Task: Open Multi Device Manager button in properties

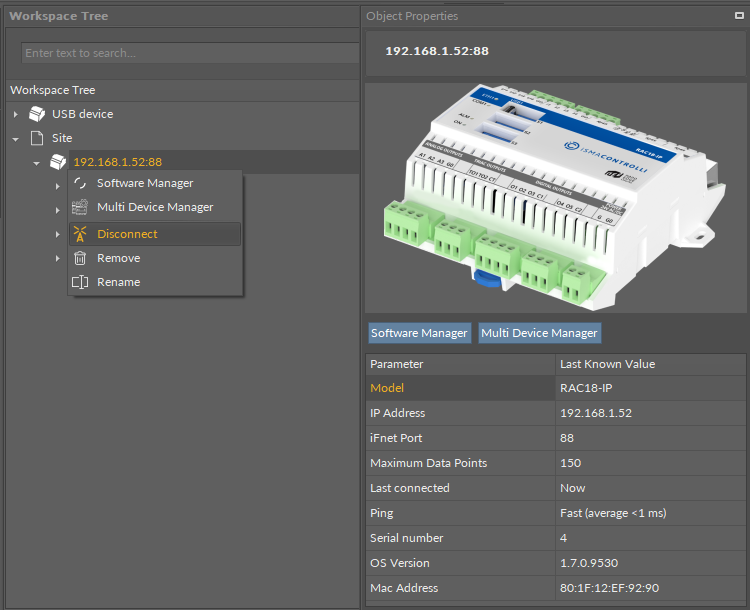Action: pos(539,333)
